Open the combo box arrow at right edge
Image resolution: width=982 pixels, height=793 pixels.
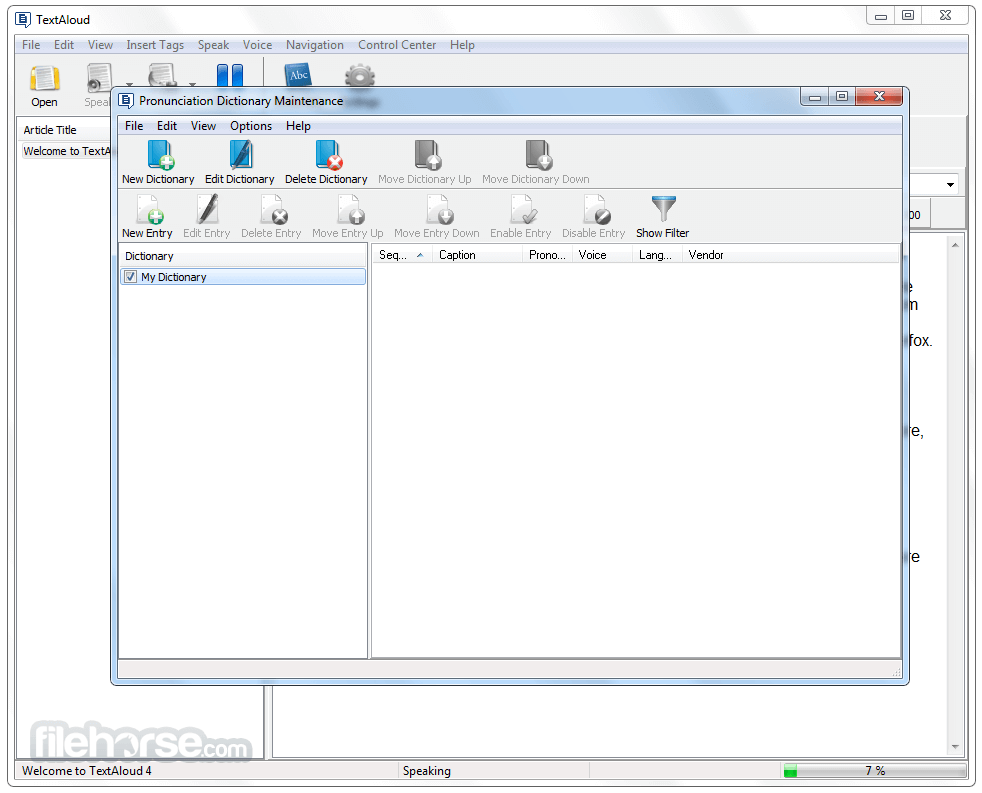coord(950,185)
